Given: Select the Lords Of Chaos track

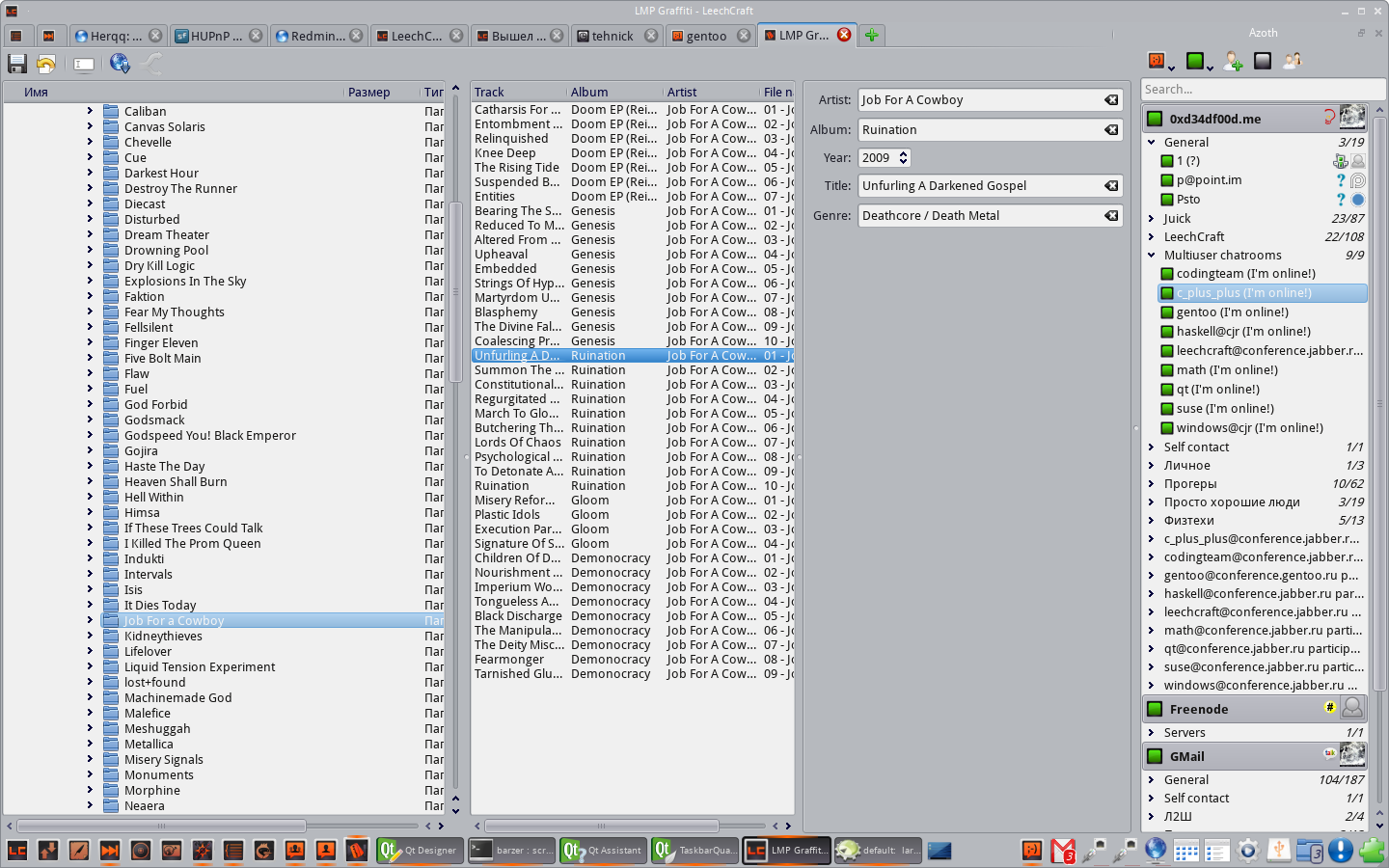Looking at the screenshot, I should coord(518,443).
